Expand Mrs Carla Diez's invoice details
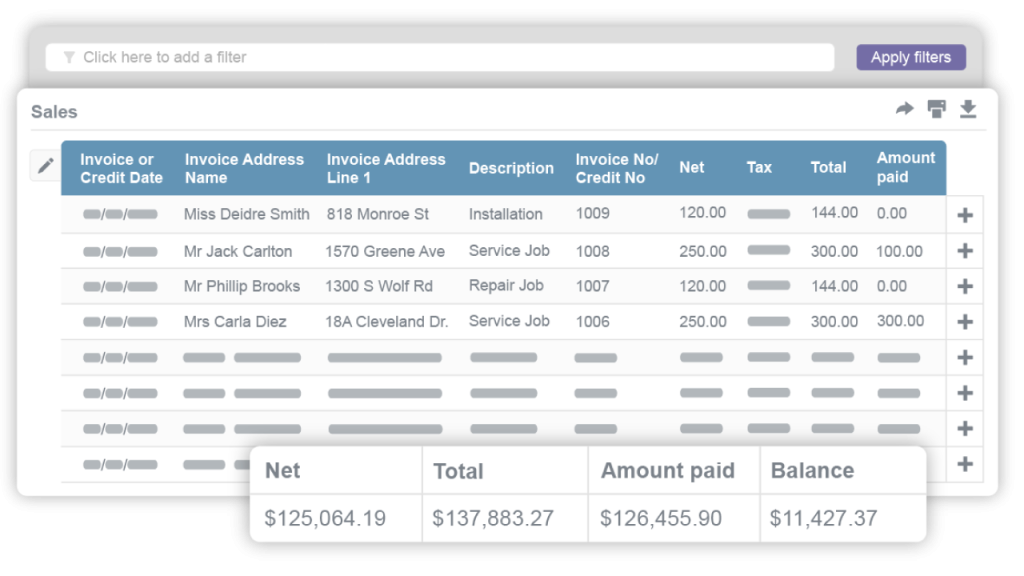The height and width of the screenshot is (576, 1024). point(963,321)
